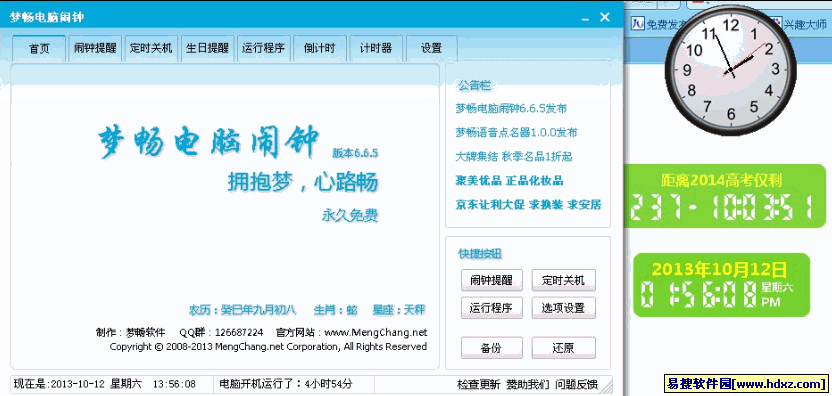Click 检查更新 in the status bar
832x396 pixels.
(478, 384)
